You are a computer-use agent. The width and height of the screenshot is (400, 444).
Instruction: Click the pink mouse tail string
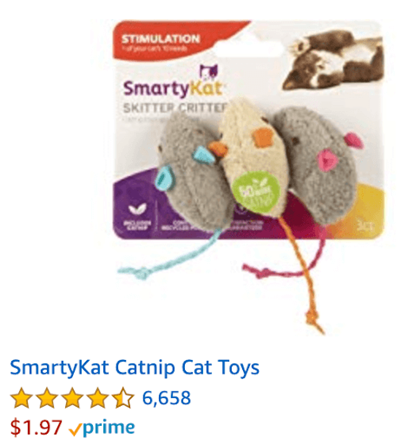click(x=287, y=263)
